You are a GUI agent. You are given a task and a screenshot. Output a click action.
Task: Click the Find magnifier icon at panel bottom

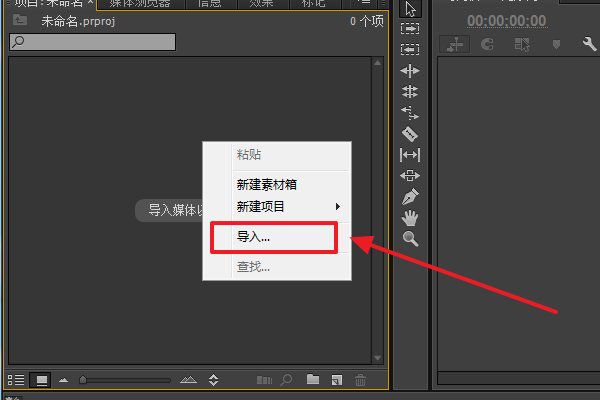coord(286,380)
